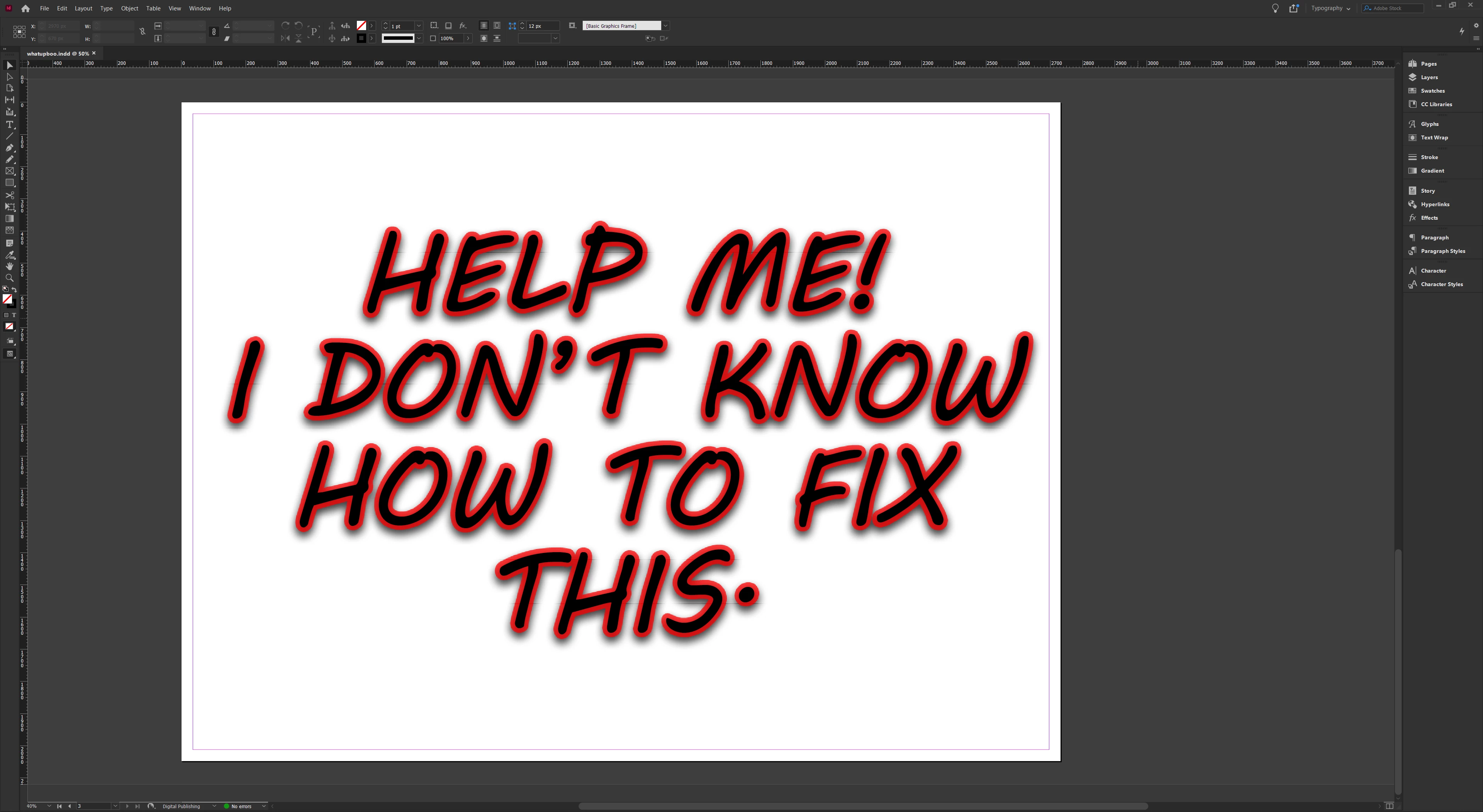Image resolution: width=1483 pixels, height=812 pixels.
Task: Click the Hand tool
Action: 10,266
